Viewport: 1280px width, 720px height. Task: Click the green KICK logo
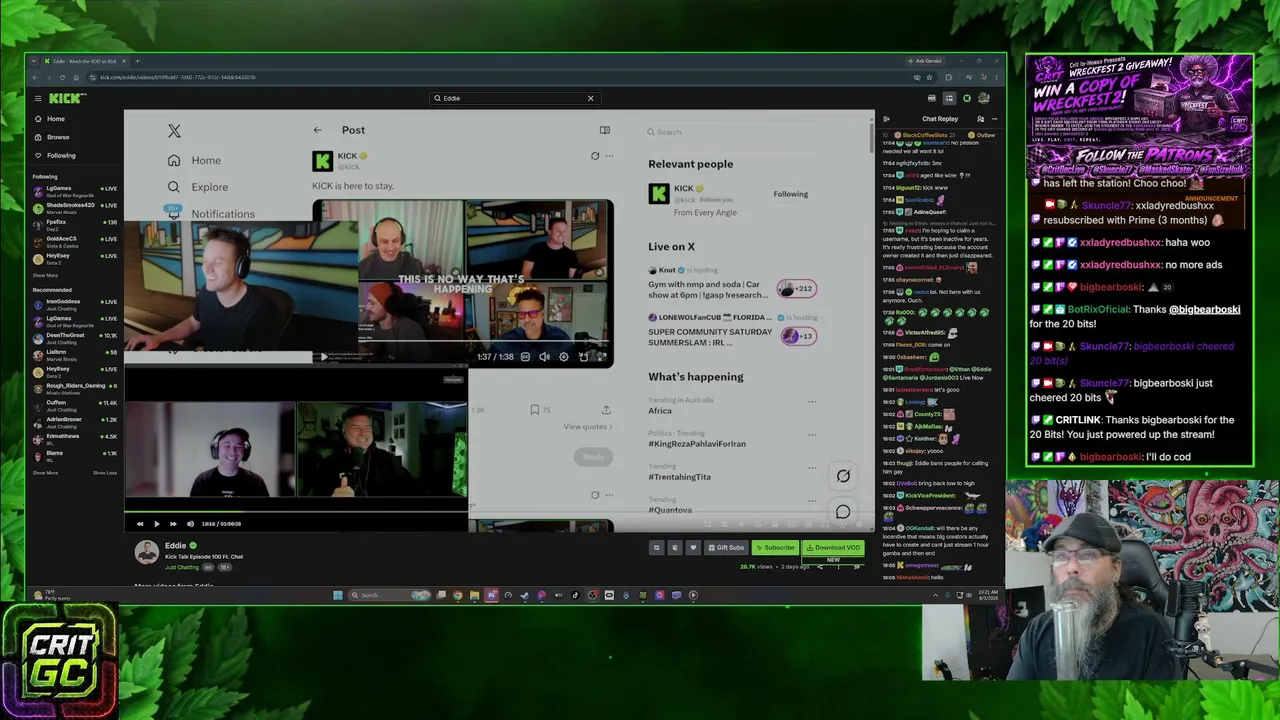point(67,98)
